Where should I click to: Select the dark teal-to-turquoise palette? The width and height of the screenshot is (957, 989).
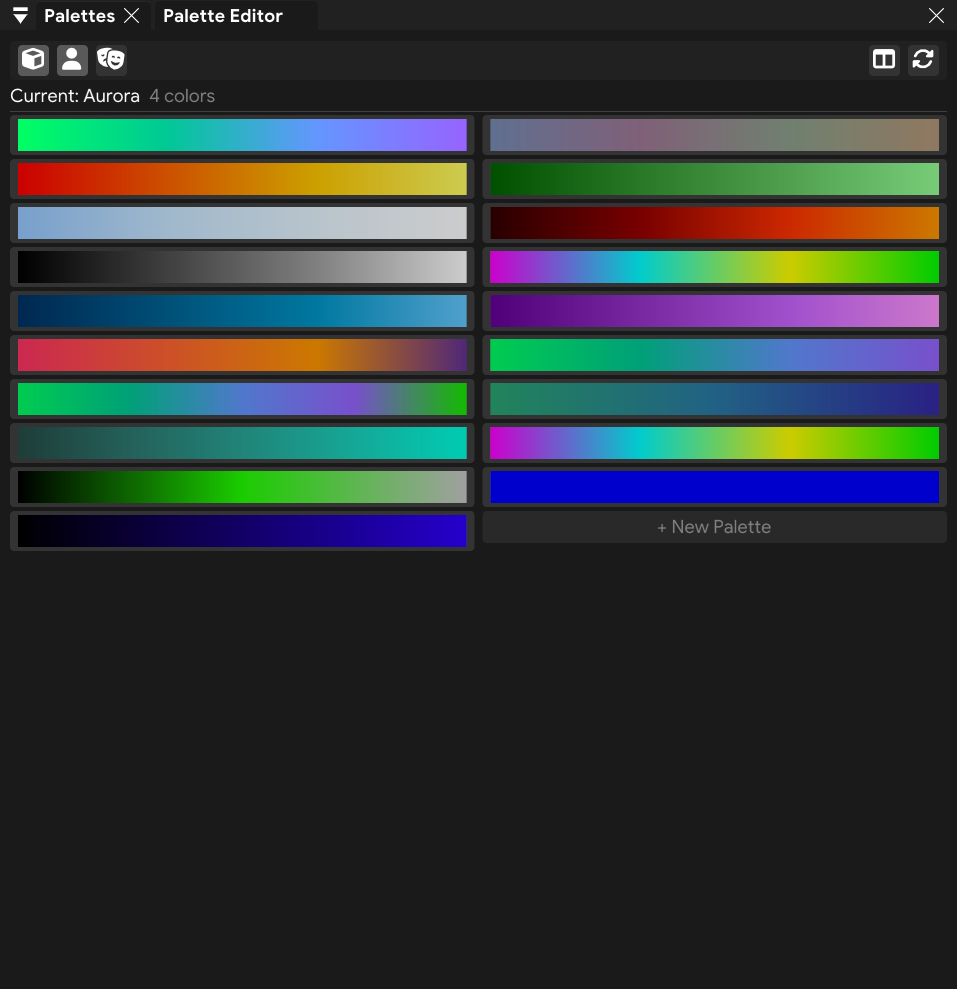click(x=242, y=443)
